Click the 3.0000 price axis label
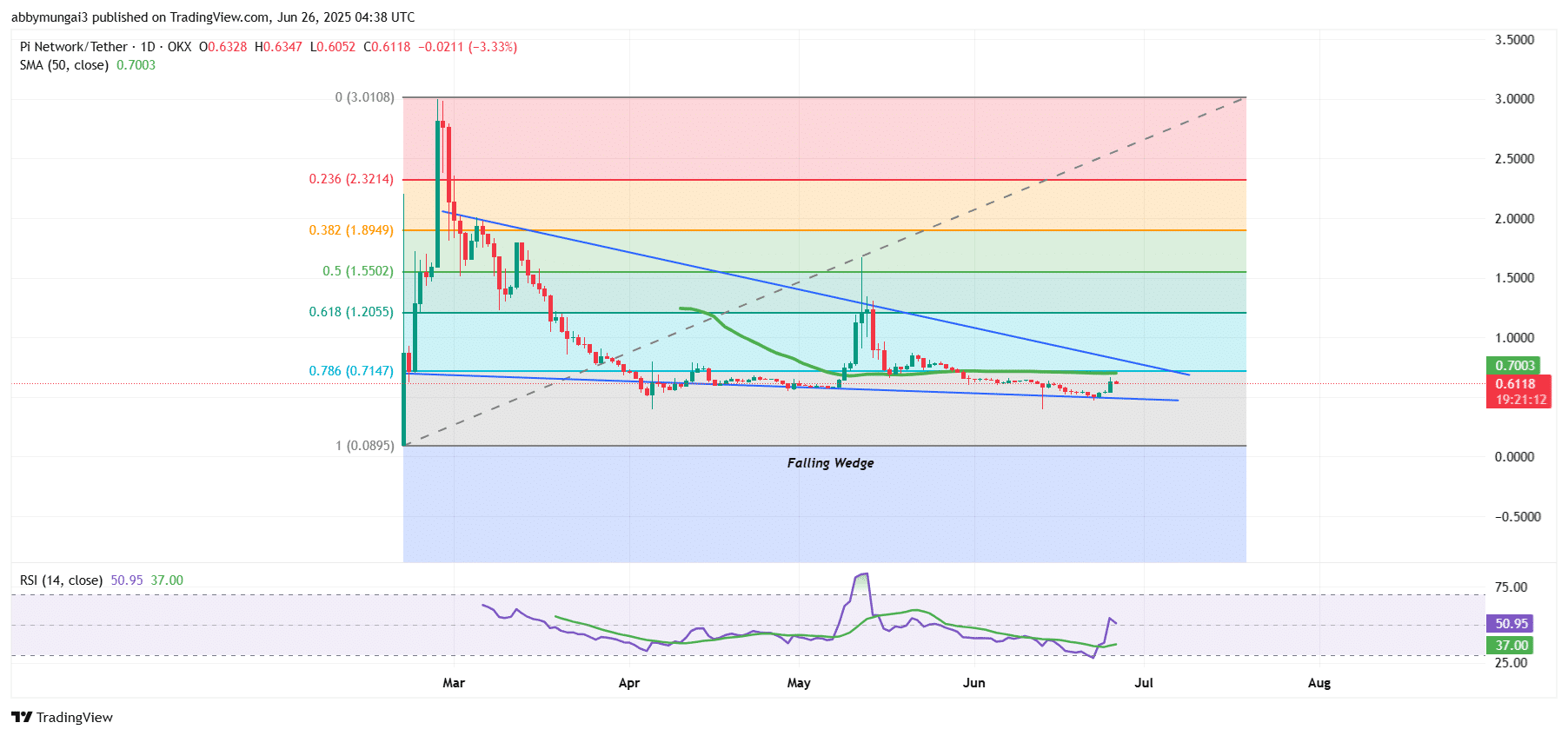1568x736 pixels. coord(1514,99)
